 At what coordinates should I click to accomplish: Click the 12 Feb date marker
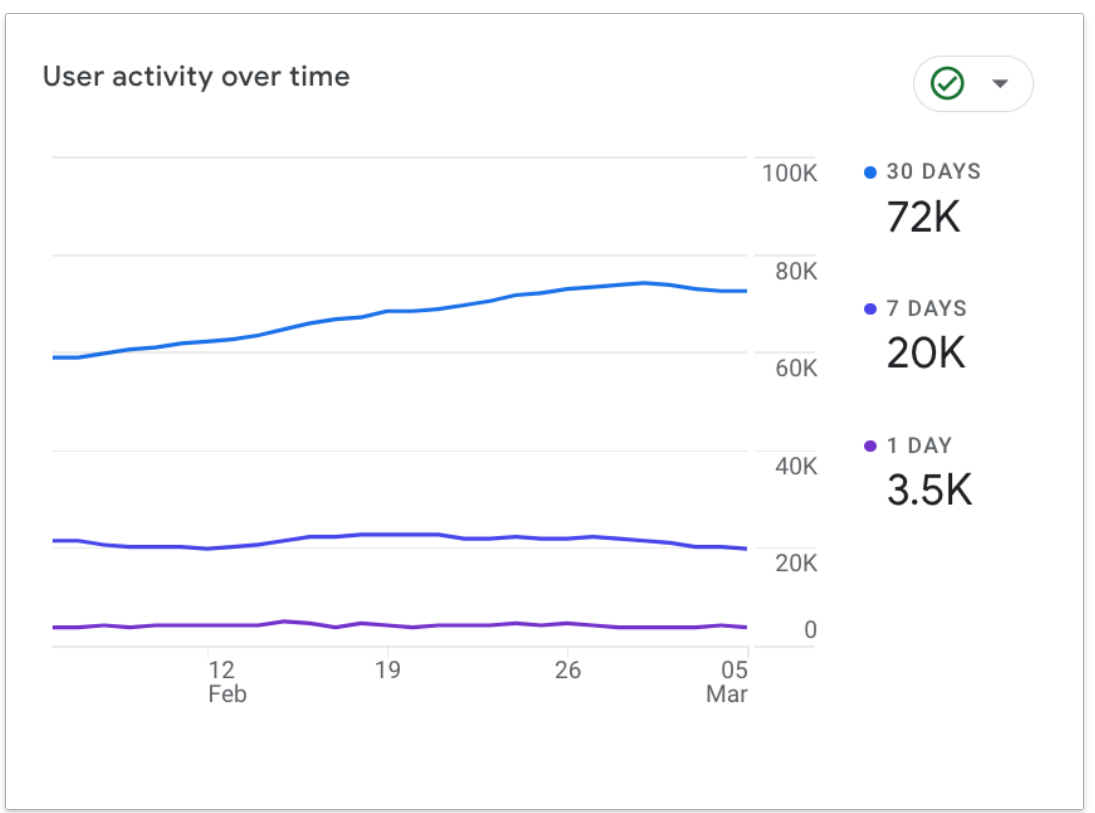(227, 682)
